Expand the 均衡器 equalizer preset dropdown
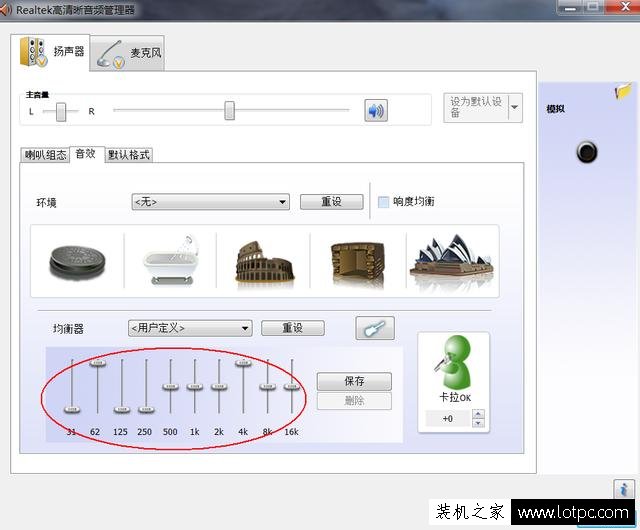Screen dimensions: 640x530 [x=190, y=328]
